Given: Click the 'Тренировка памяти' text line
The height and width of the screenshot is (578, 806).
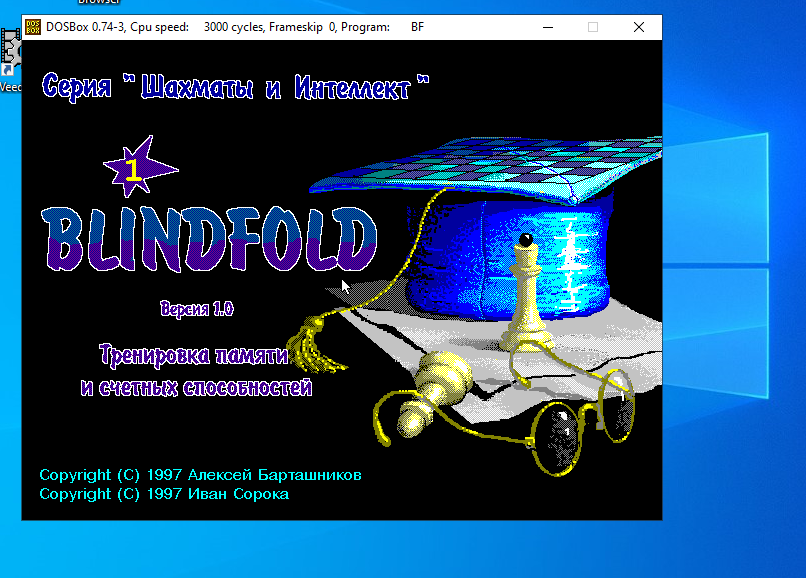Looking at the screenshot, I should (x=195, y=354).
